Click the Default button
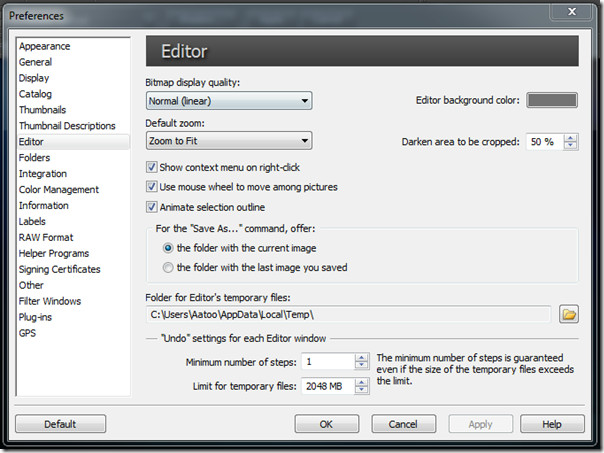 tap(60, 424)
